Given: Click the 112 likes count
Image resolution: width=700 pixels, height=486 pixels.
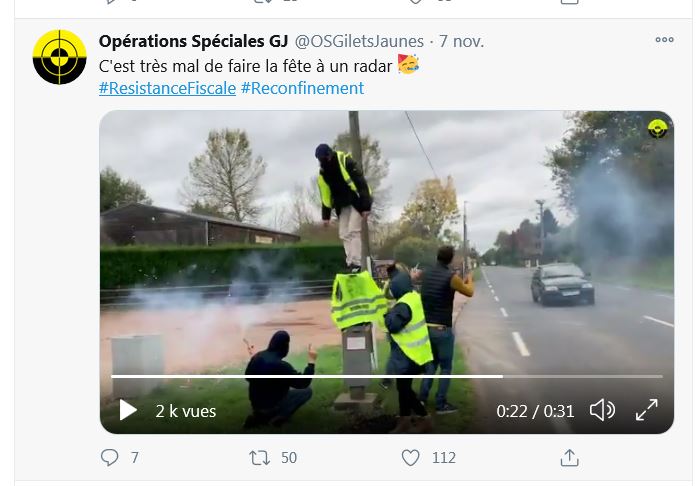Looking at the screenshot, I should pyautogui.click(x=443, y=458).
